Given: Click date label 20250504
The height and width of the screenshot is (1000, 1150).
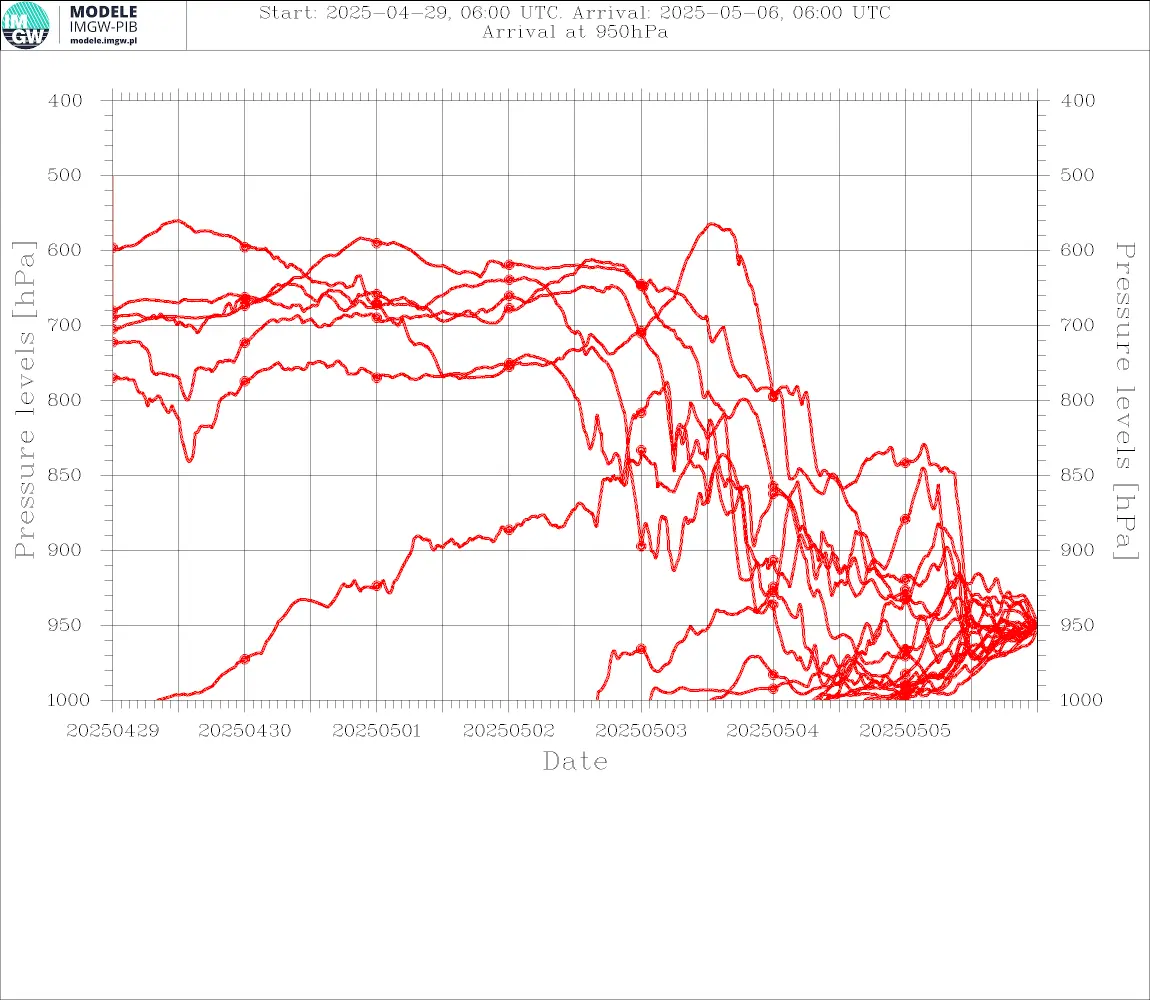Looking at the screenshot, I should click(772, 731).
